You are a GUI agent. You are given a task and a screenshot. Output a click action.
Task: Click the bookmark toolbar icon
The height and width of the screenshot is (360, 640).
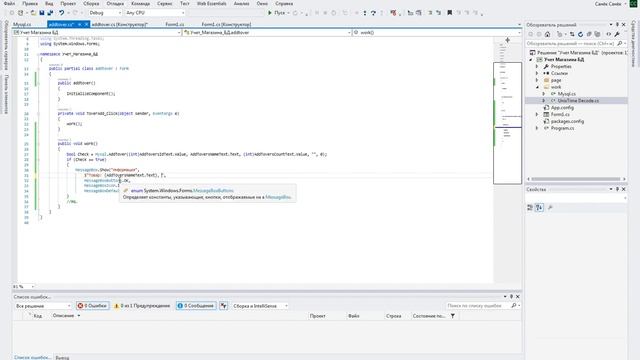click(449, 13)
